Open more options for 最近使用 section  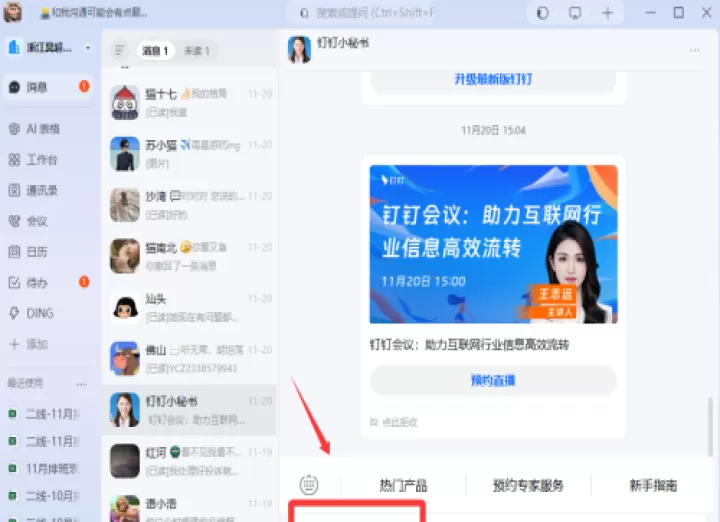pyautogui.click(x=81, y=384)
